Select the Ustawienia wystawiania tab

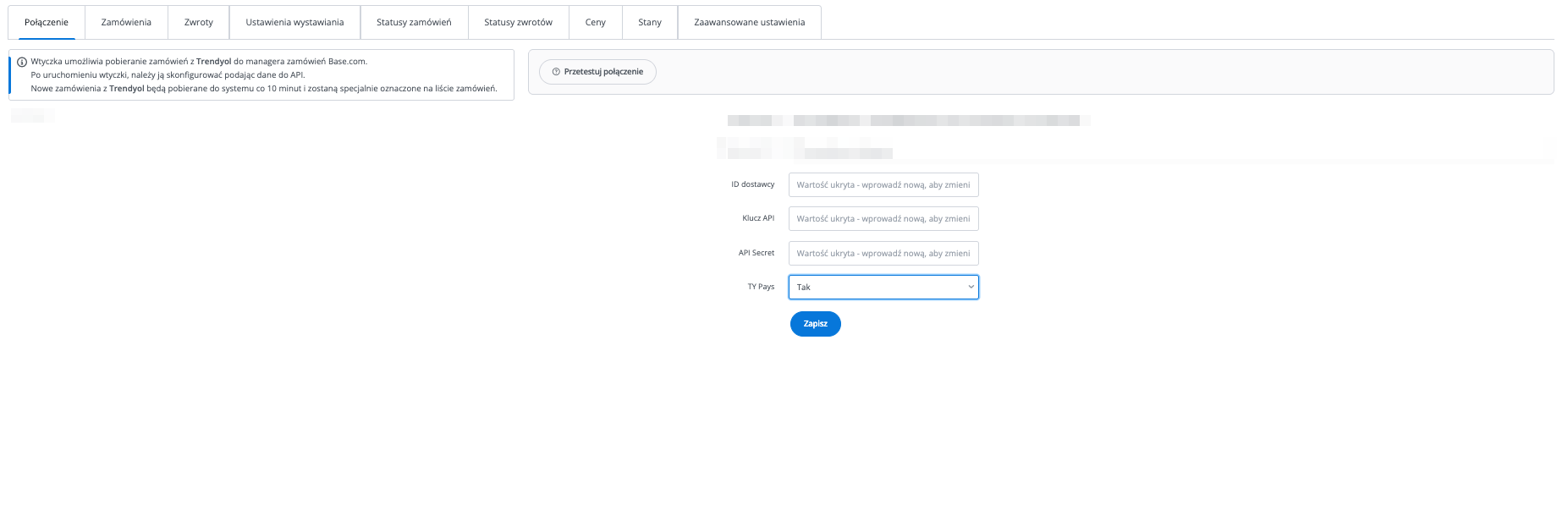click(294, 23)
